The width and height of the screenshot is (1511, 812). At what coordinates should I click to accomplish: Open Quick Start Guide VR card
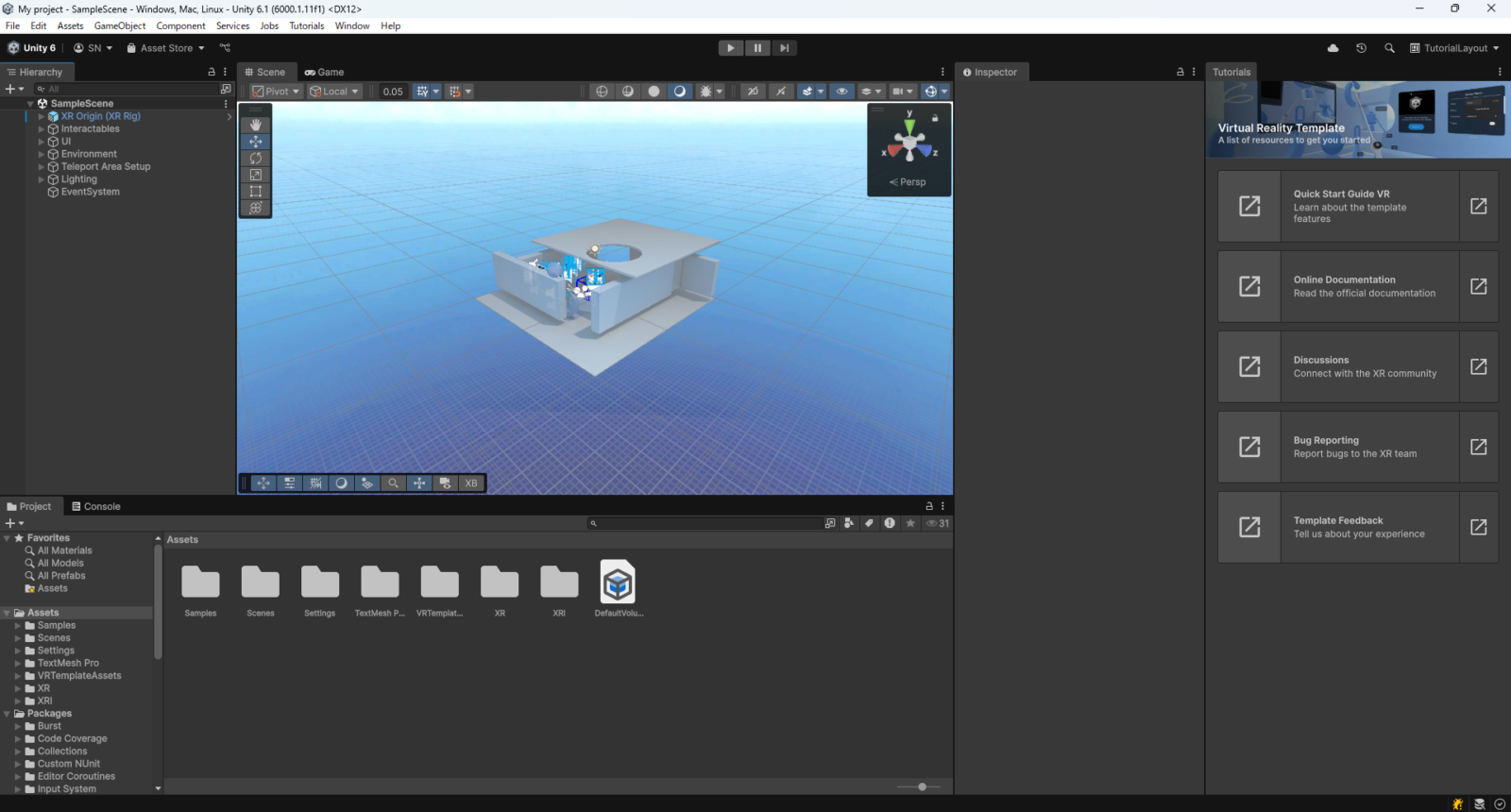point(1358,206)
